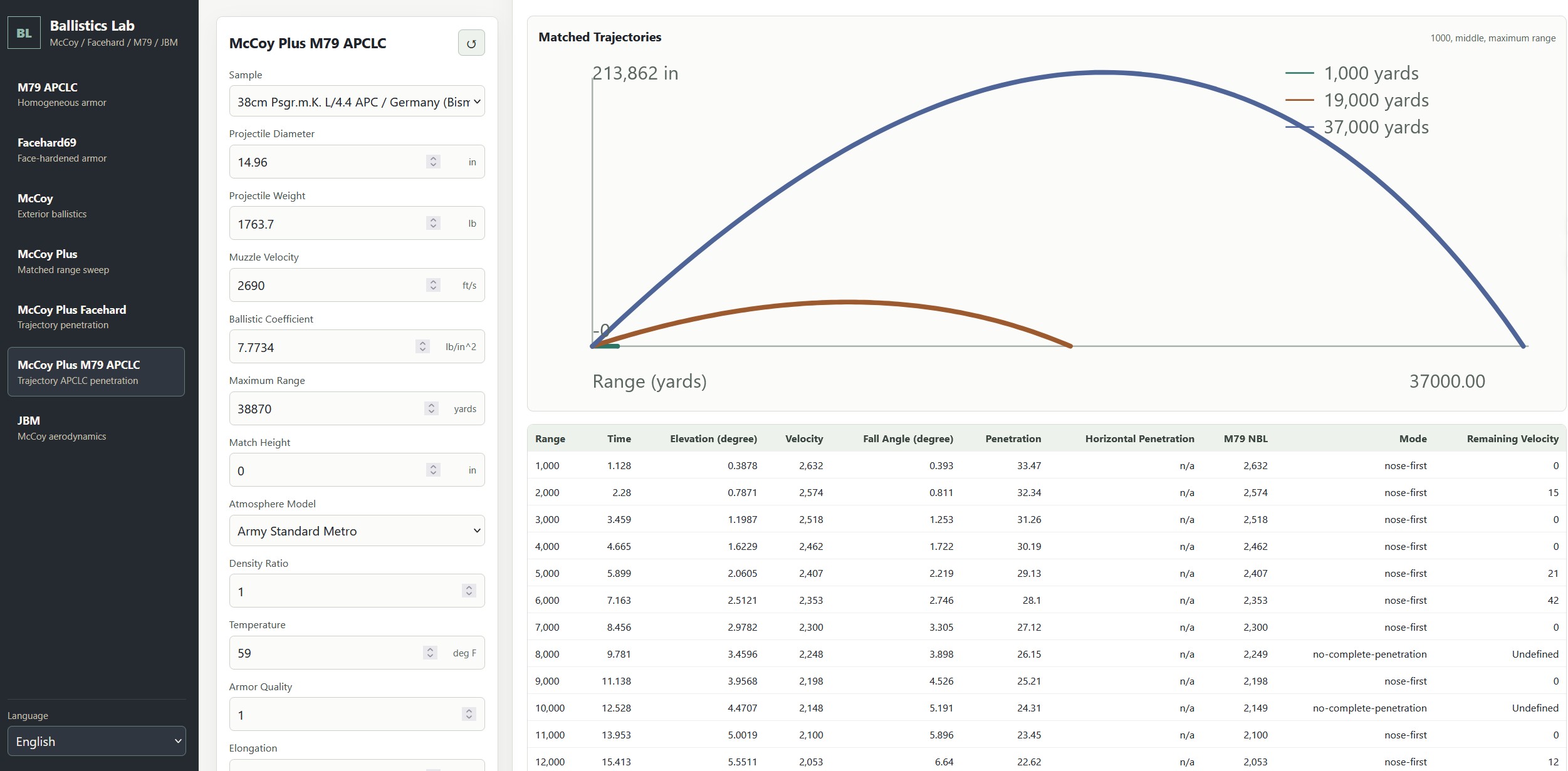Click the Density Ratio stepper arrows
The width and height of the screenshot is (1568, 771).
tap(469, 591)
